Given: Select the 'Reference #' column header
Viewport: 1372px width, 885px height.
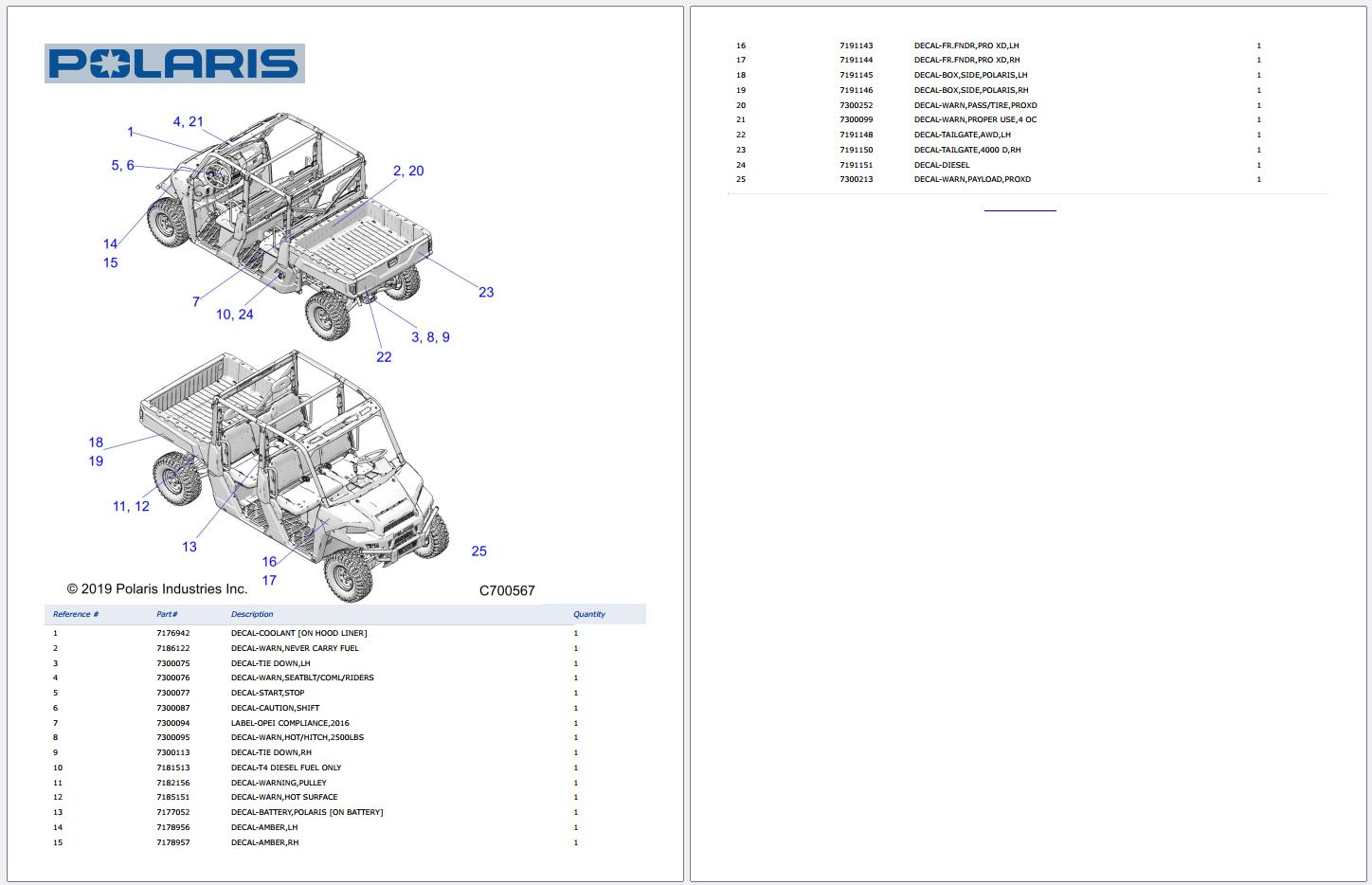Looking at the screenshot, I should [x=76, y=614].
